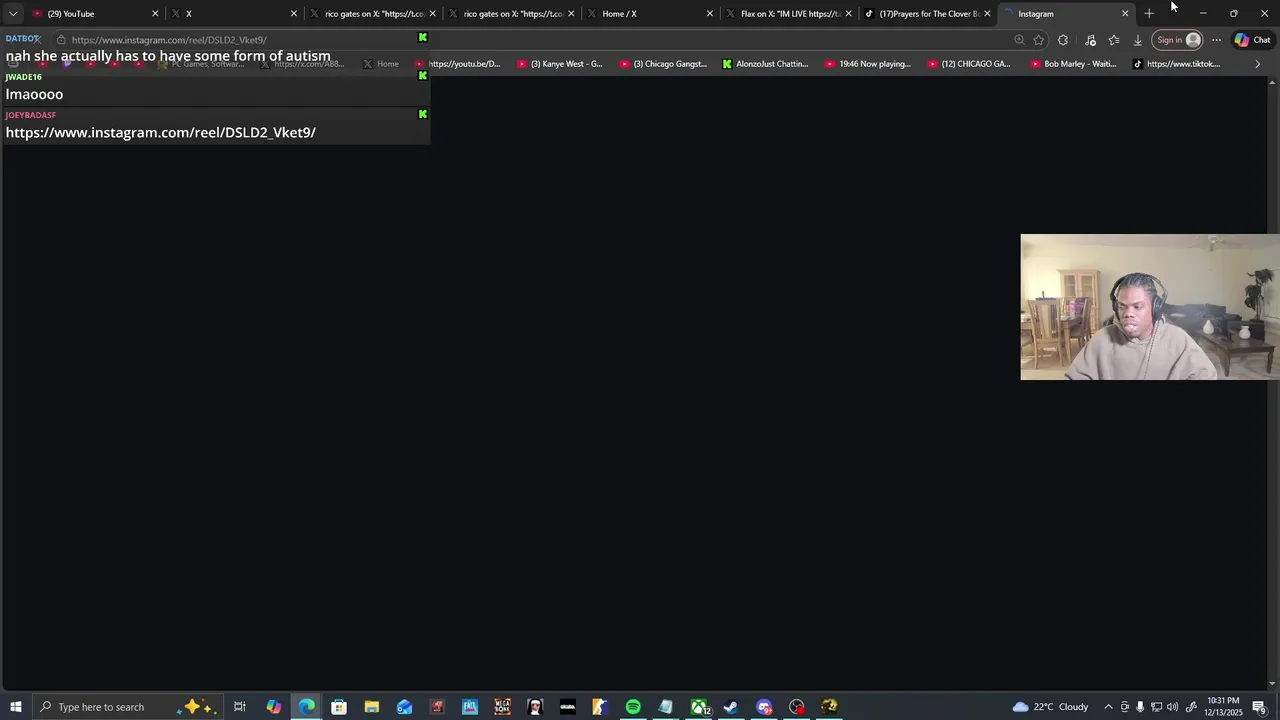
Task: Close the Home / X tab
Action: tap(710, 14)
